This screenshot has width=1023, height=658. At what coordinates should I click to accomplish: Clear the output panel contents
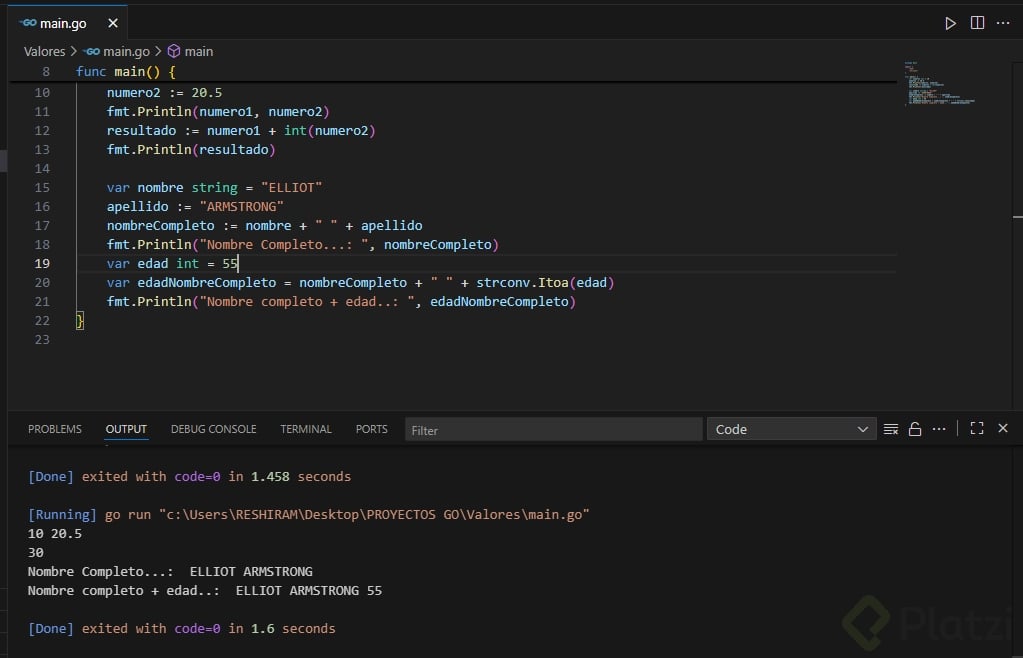pos(890,429)
